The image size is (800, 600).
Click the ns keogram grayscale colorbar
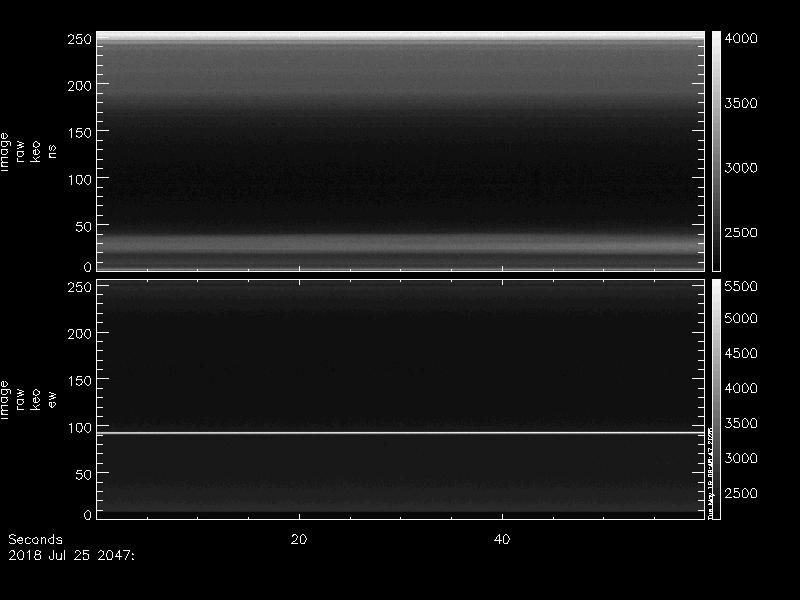pos(716,151)
